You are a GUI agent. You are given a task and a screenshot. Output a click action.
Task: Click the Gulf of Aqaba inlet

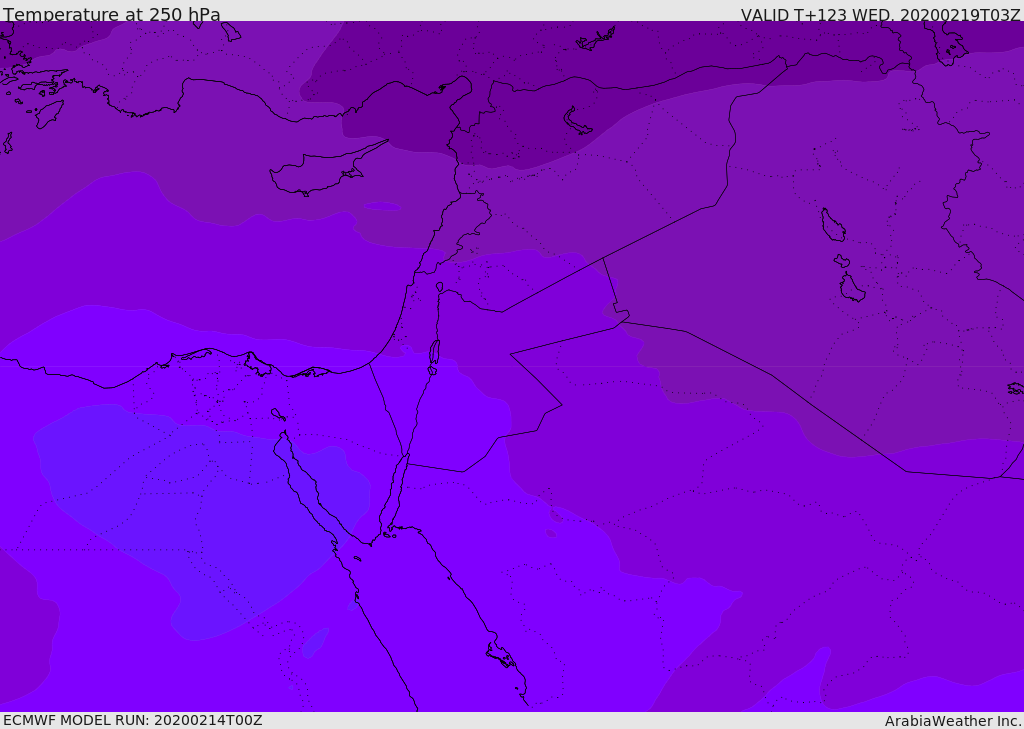coord(398,492)
